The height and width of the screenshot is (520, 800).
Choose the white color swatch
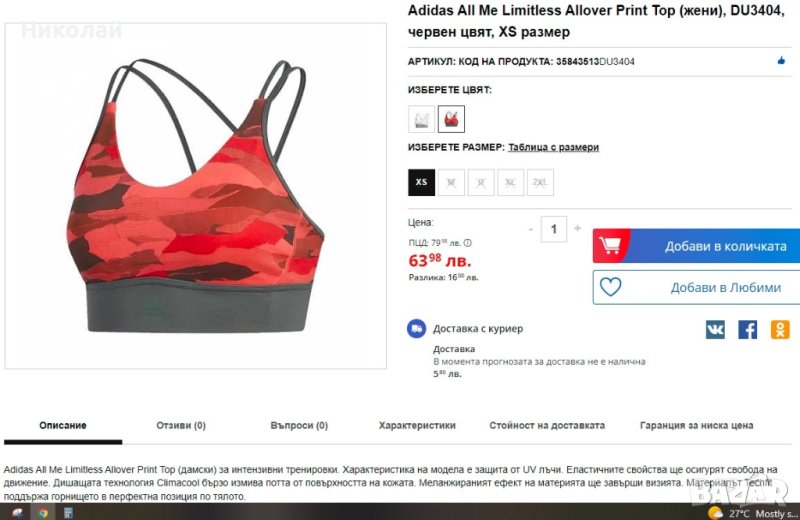pyautogui.click(x=421, y=119)
